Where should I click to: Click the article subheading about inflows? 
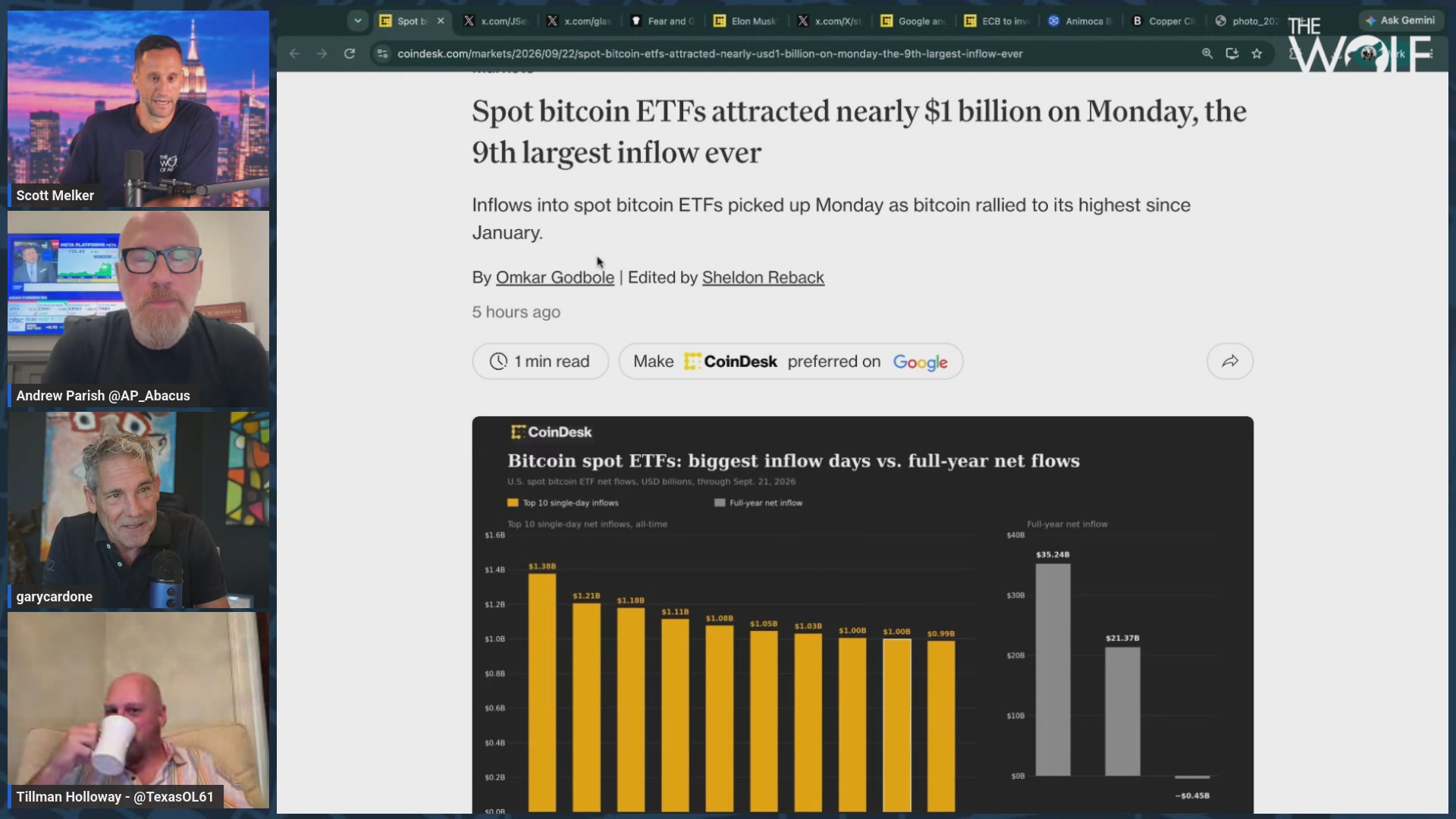tap(831, 219)
